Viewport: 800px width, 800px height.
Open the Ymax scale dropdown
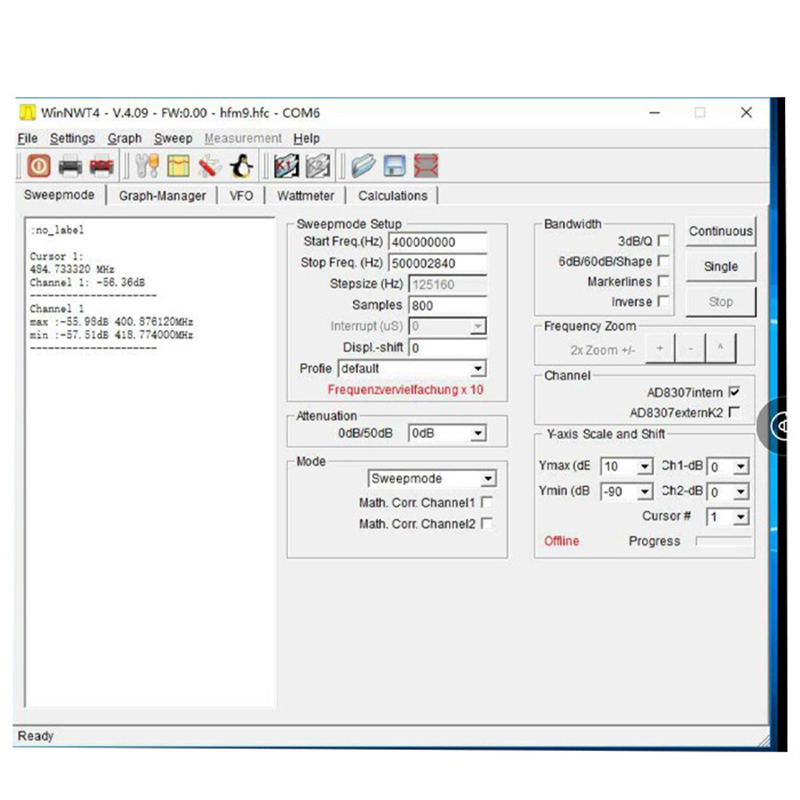click(643, 467)
